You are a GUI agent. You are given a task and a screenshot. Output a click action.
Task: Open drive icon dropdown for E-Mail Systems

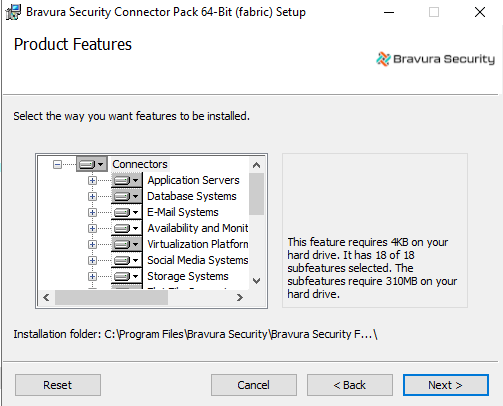[x=127, y=212]
